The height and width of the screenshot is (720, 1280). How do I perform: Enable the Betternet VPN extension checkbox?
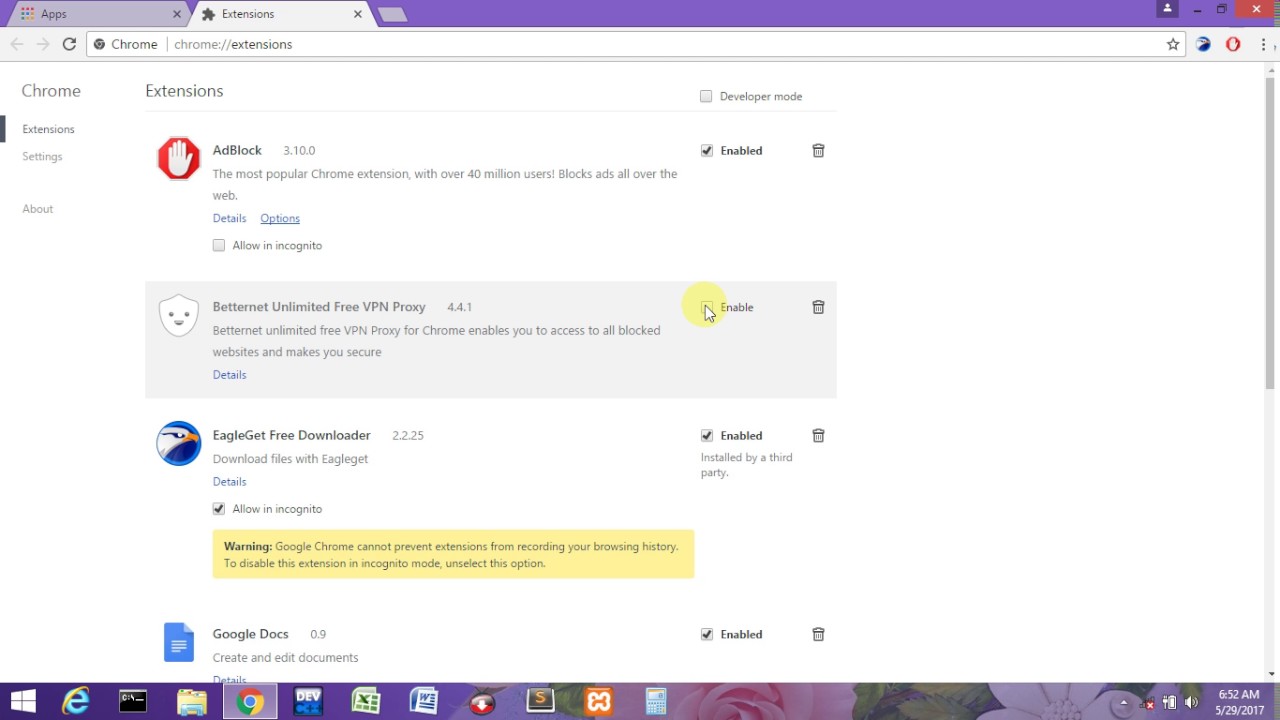tap(707, 307)
